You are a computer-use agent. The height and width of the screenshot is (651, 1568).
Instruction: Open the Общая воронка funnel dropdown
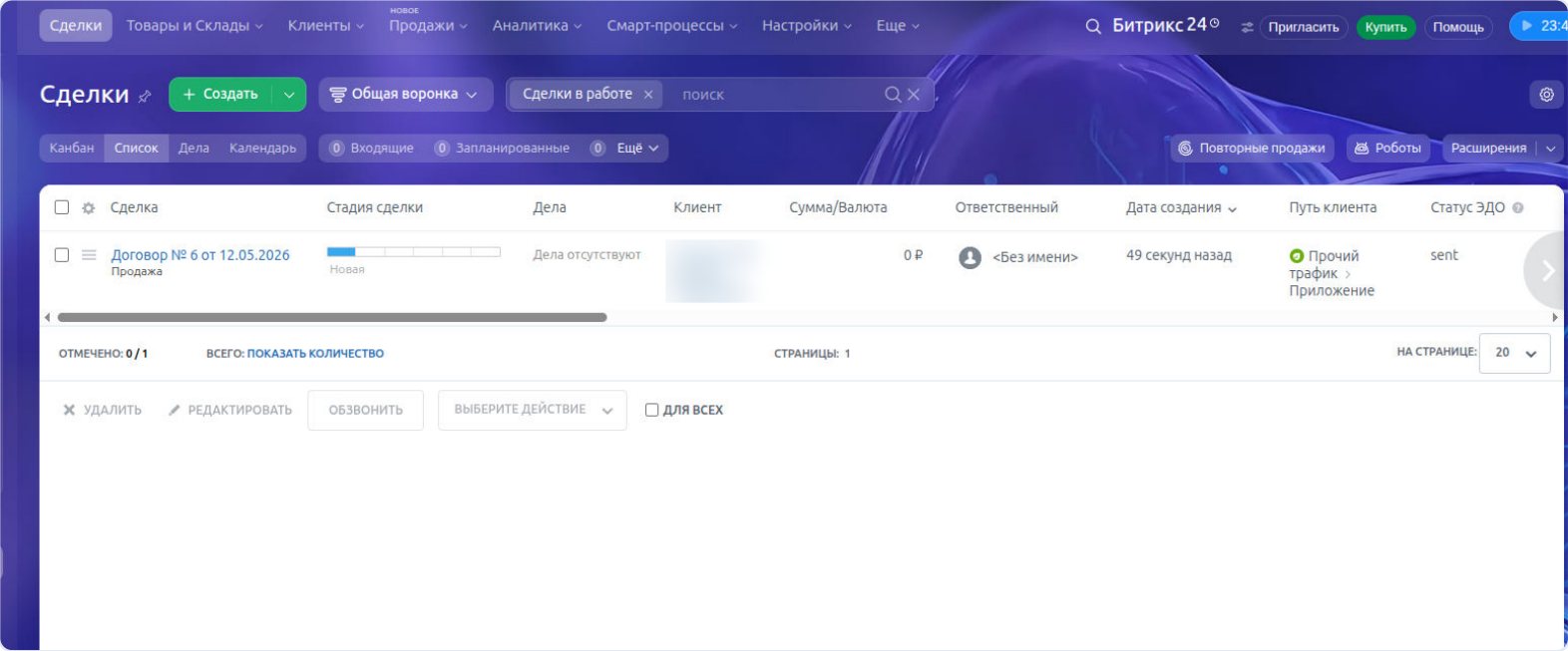[x=405, y=94]
